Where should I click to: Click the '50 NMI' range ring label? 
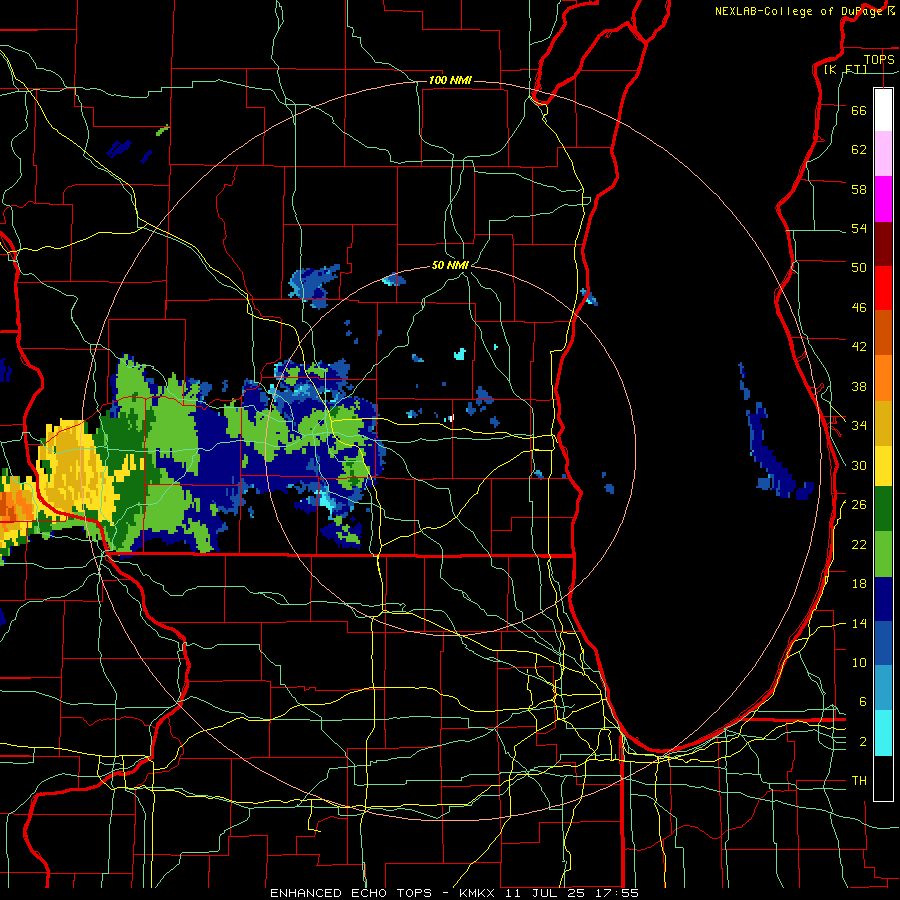(450, 265)
